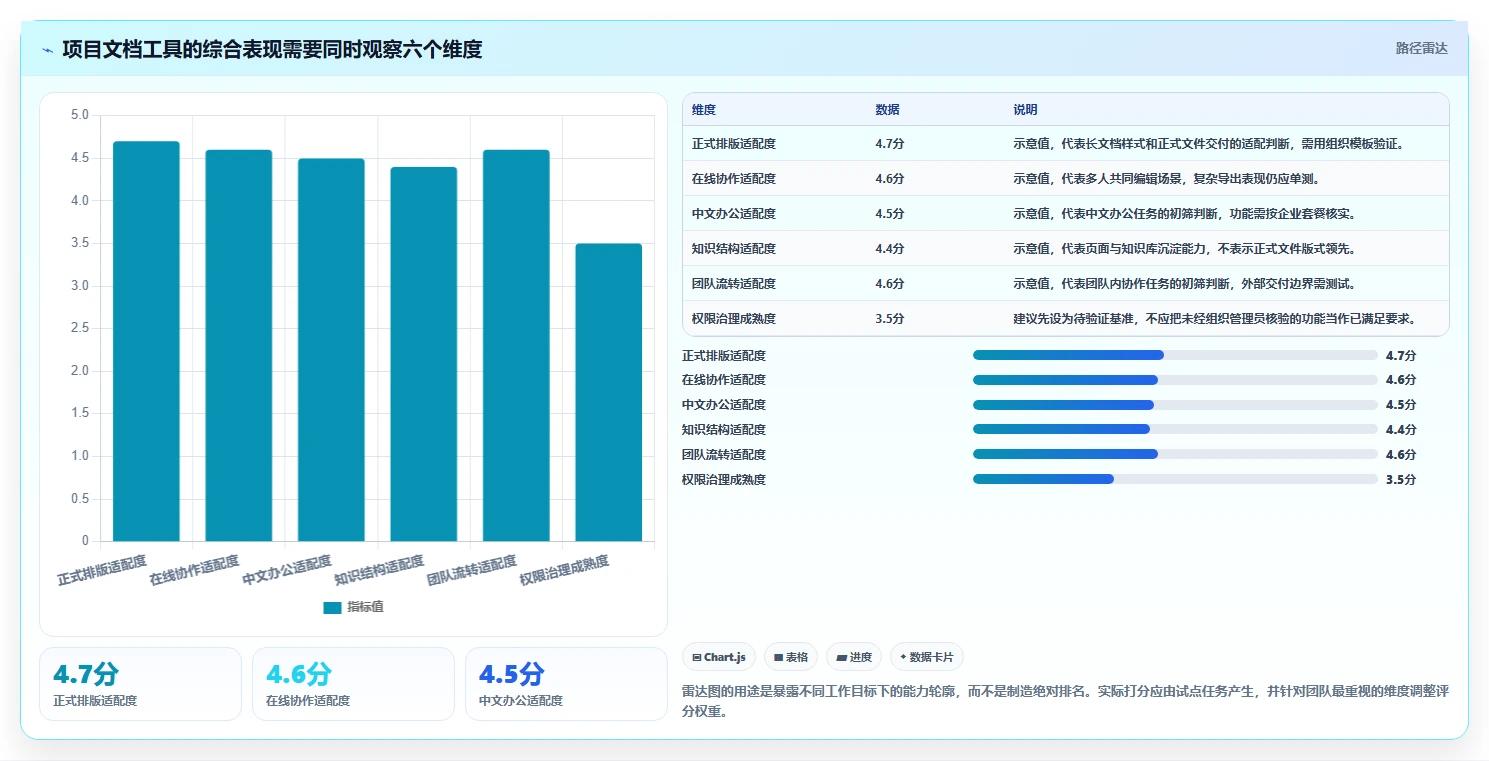Click the 4.4分 value beside the progress bars
This screenshot has height=761, width=1489.
pyautogui.click(x=1401, y=430)
